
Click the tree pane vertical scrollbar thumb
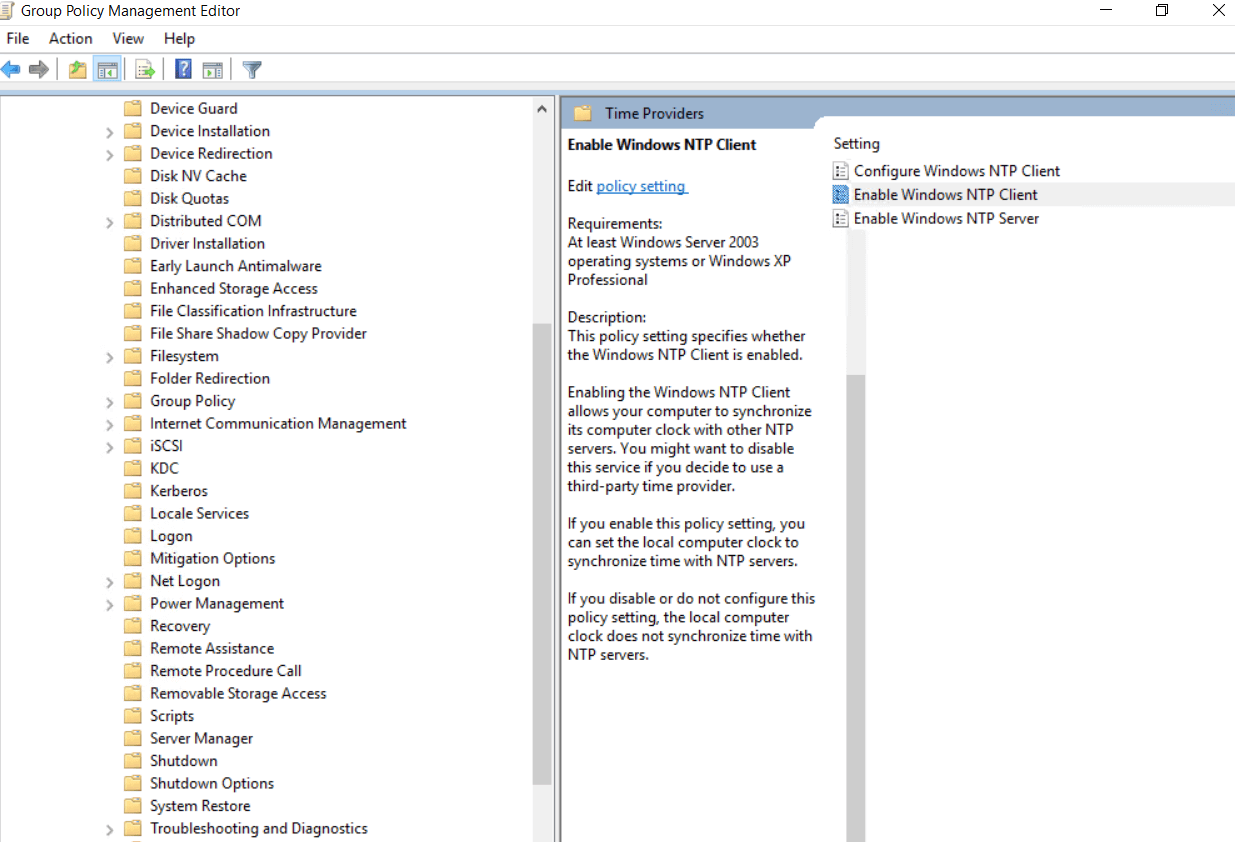coord(542,554)
